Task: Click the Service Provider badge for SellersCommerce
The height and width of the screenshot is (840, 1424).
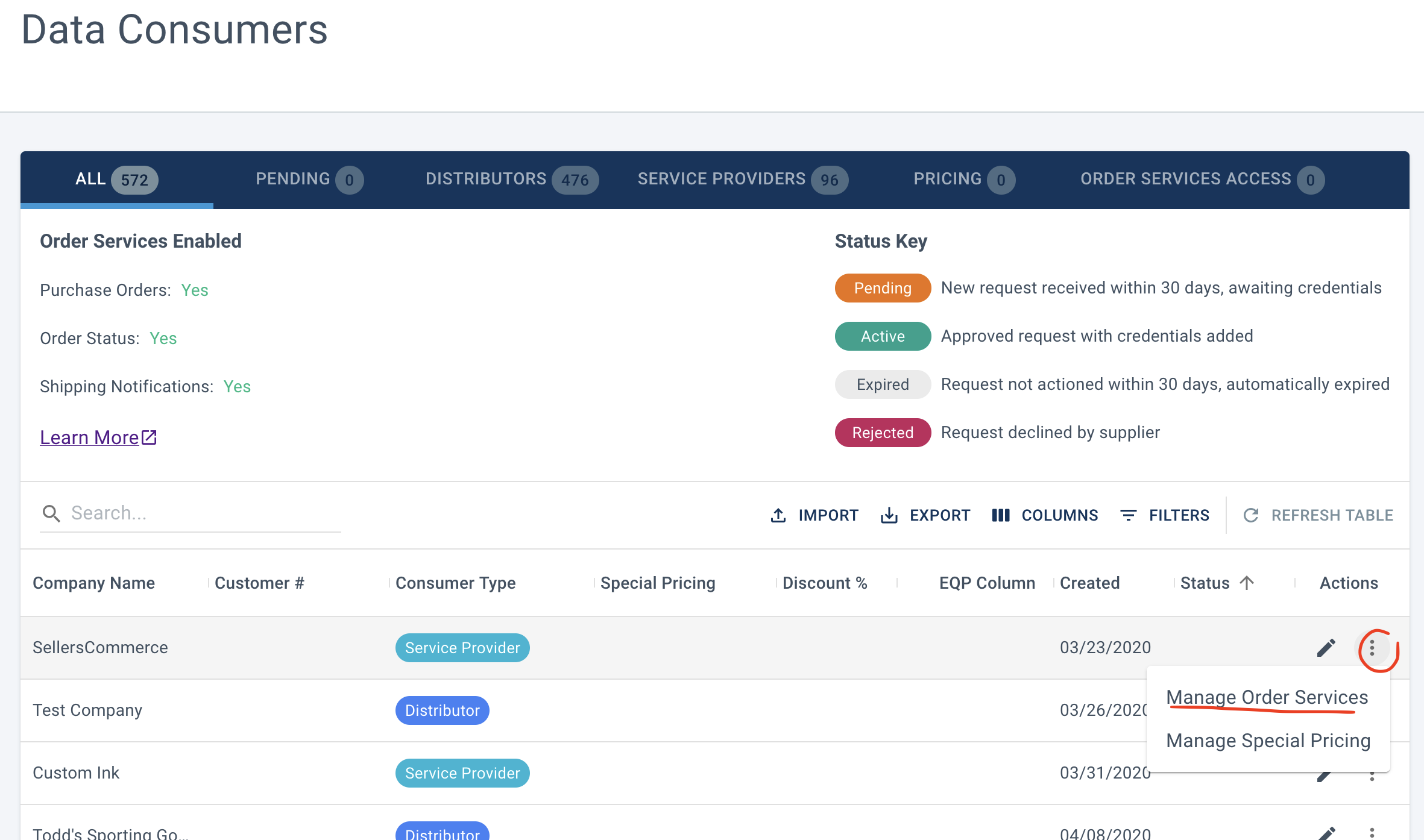Action: point(462,648)
